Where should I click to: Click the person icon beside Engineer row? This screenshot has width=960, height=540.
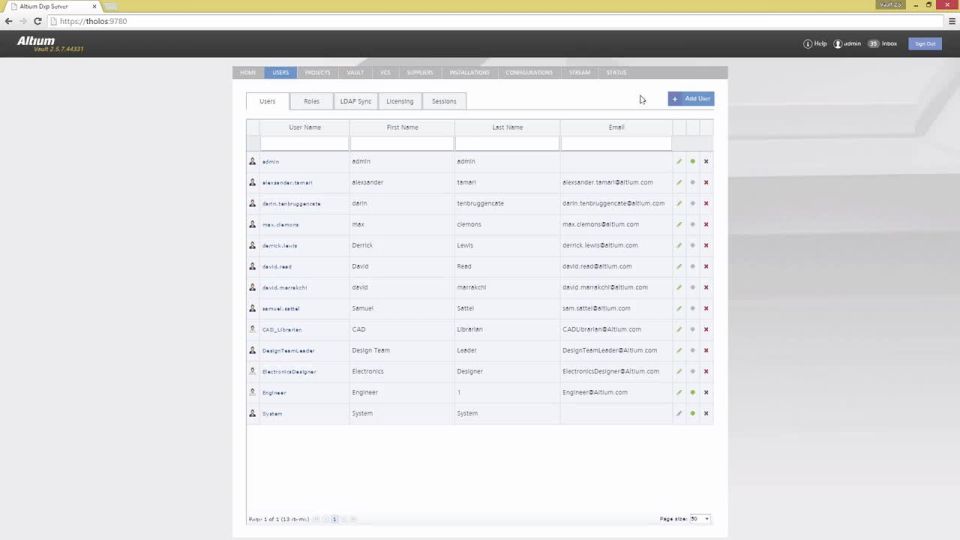[252, 392]
